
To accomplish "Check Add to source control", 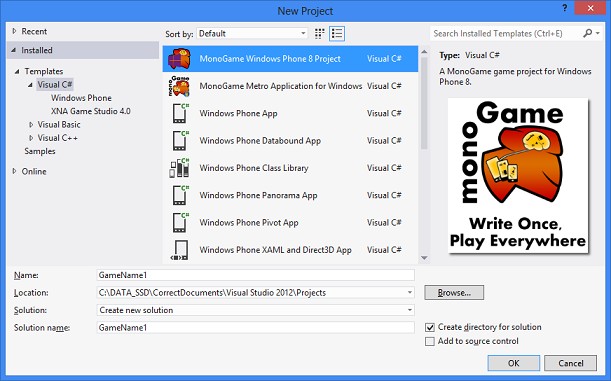I will coord(430,341).
